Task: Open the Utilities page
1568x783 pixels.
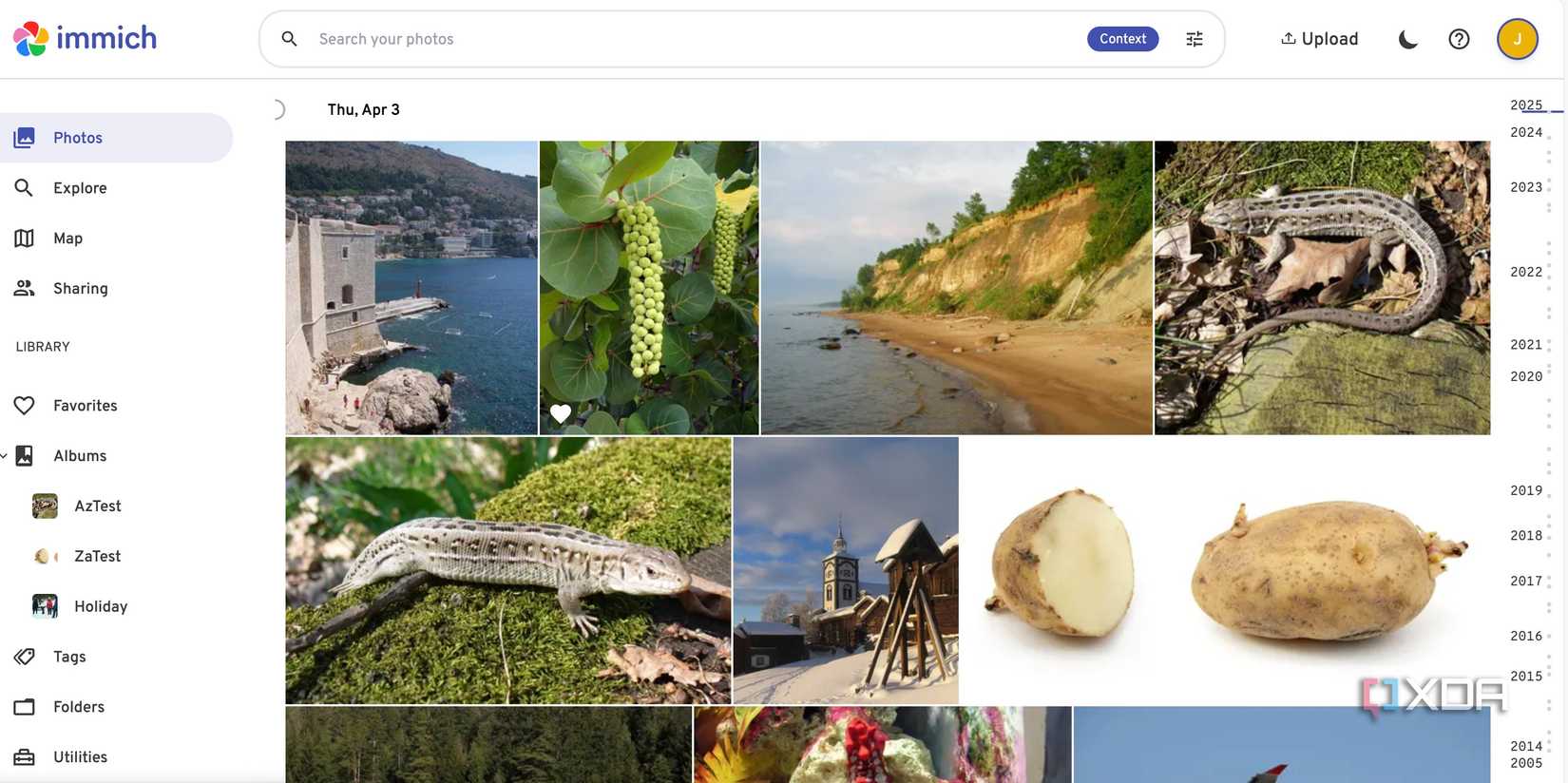Action: (x=80, y=757)
